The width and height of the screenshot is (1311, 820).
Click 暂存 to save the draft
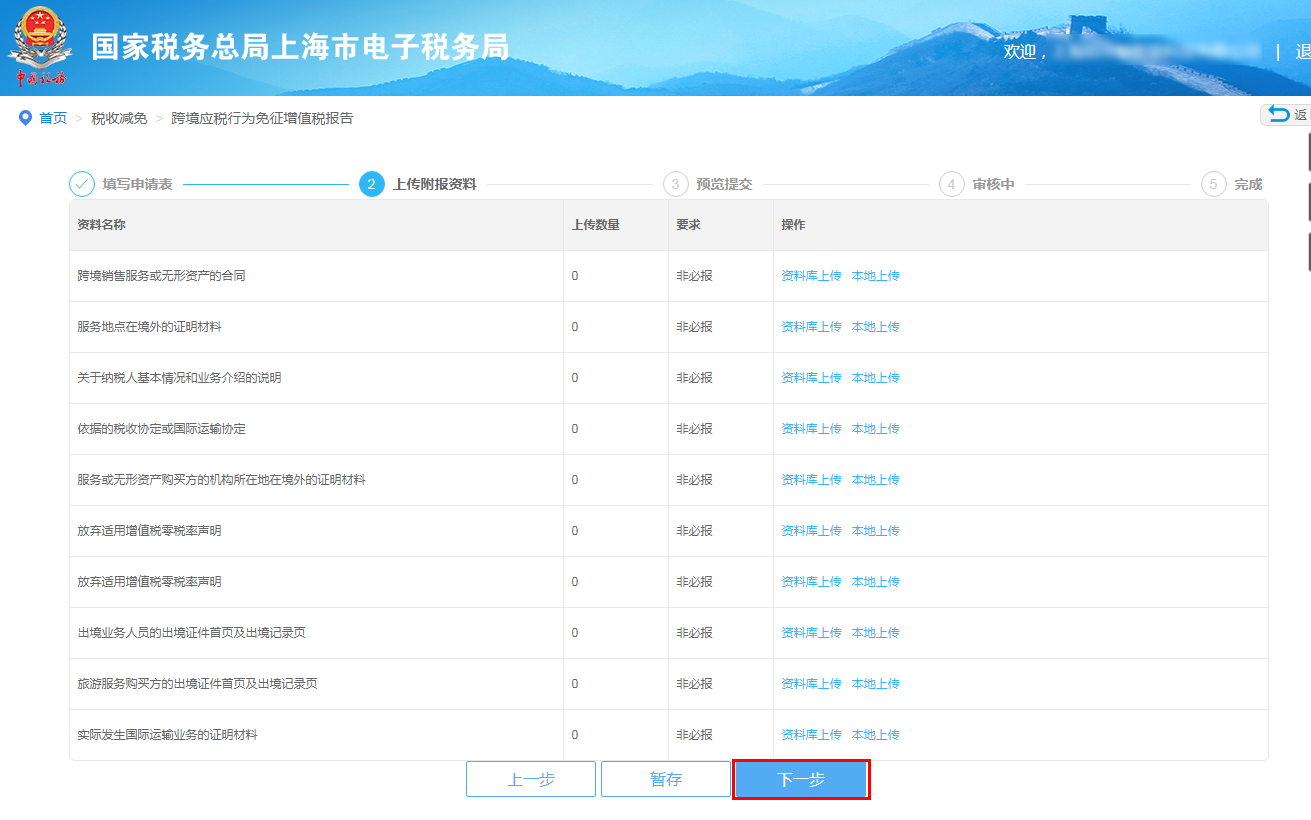tap(665, 778)
